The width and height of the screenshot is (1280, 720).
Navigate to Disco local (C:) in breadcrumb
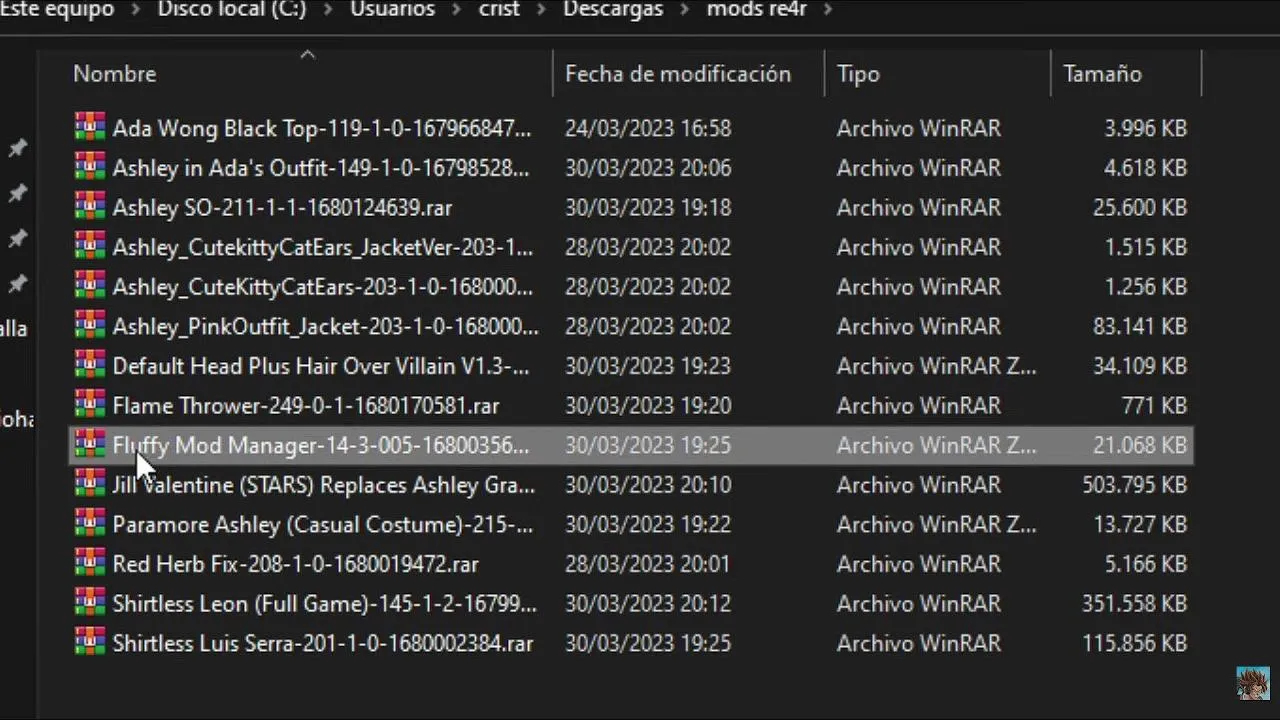[x=232, y=10]
